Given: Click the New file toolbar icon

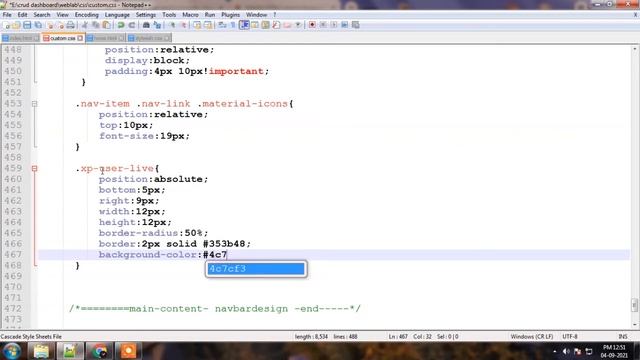Looking at the screenshot, I should (x=7, y=25).
